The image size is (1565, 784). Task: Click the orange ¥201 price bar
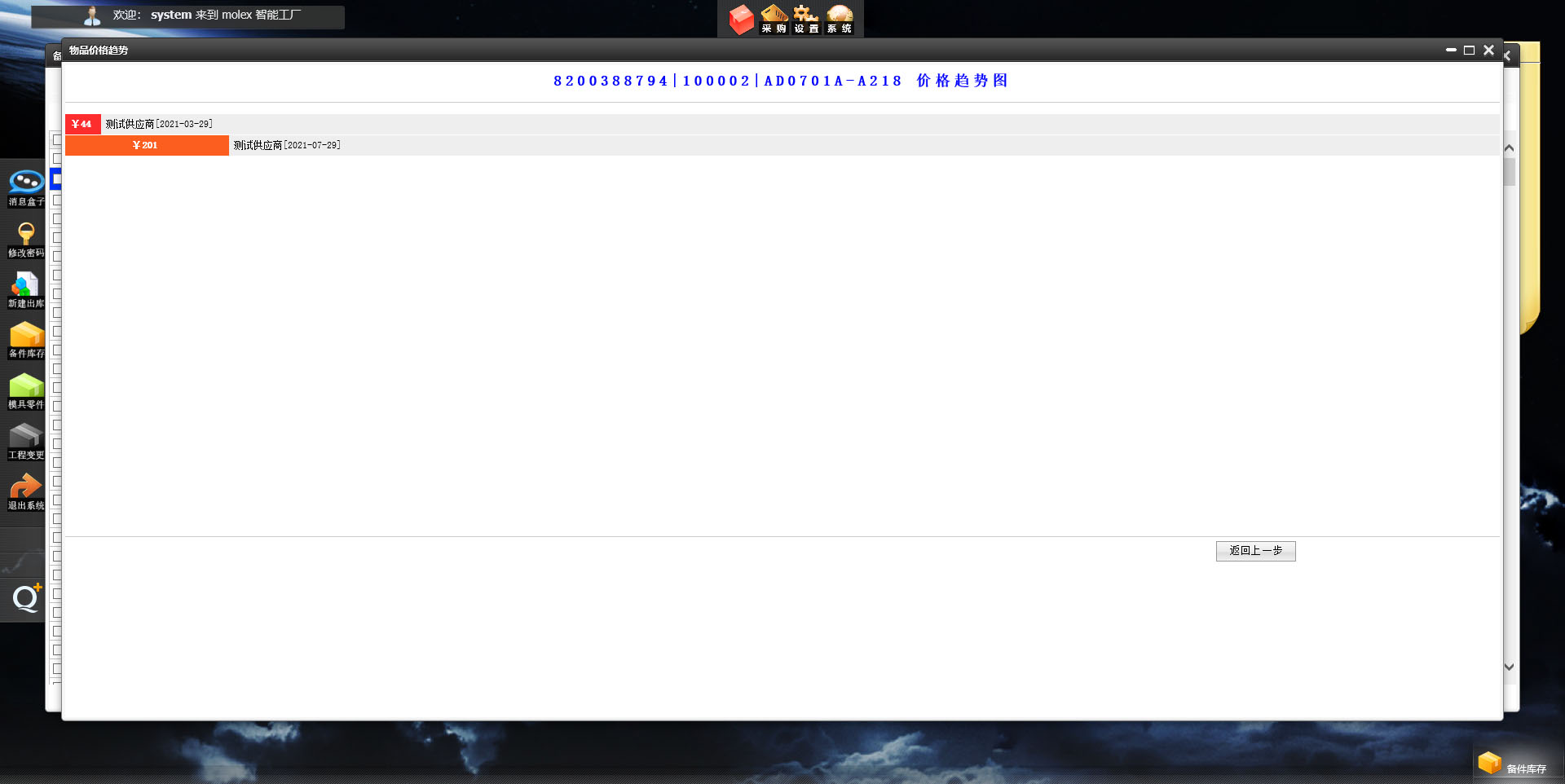pos(147,145)
